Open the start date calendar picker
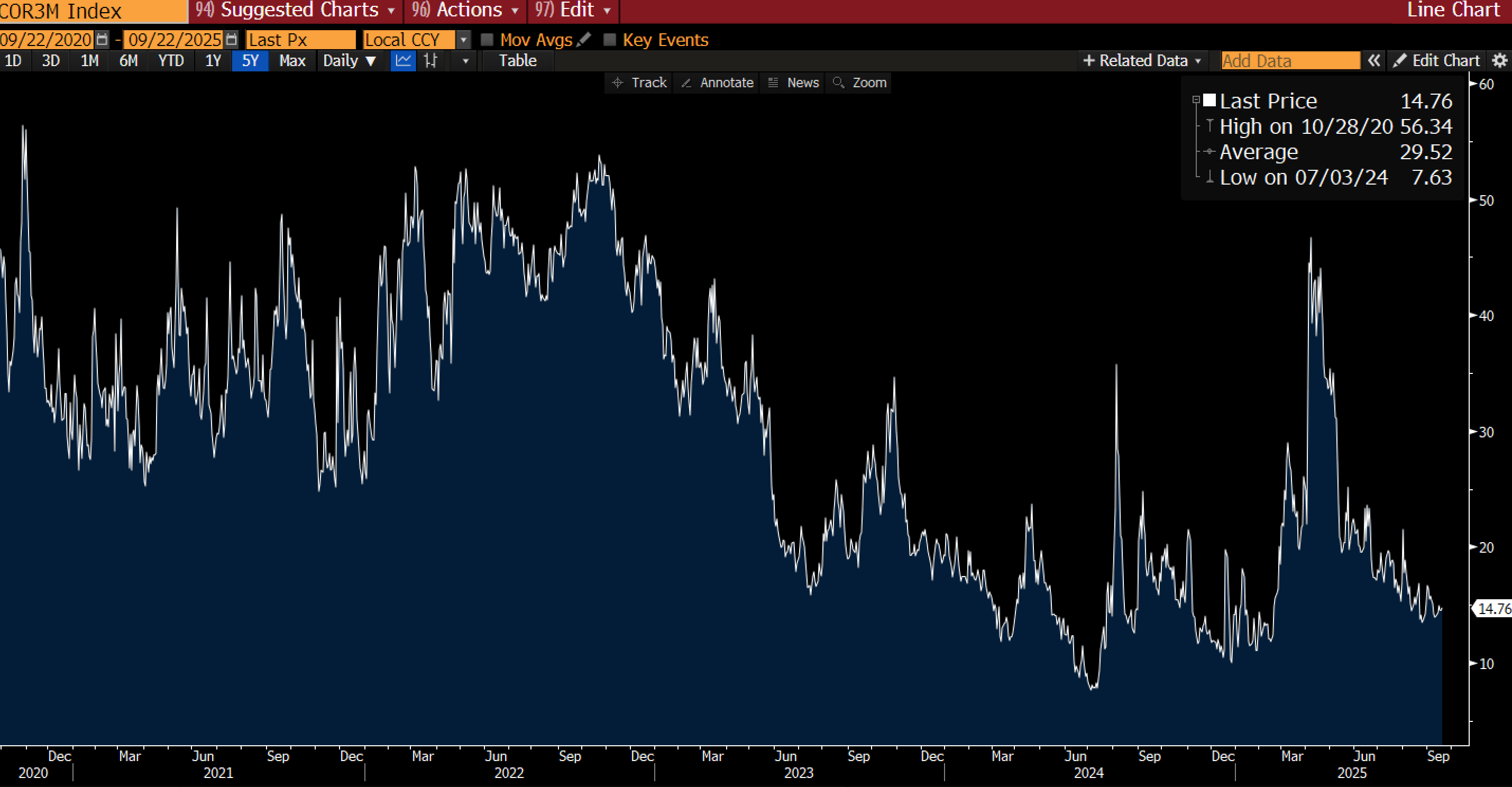This screenshot has height=787, width=1512. point(102,39)
